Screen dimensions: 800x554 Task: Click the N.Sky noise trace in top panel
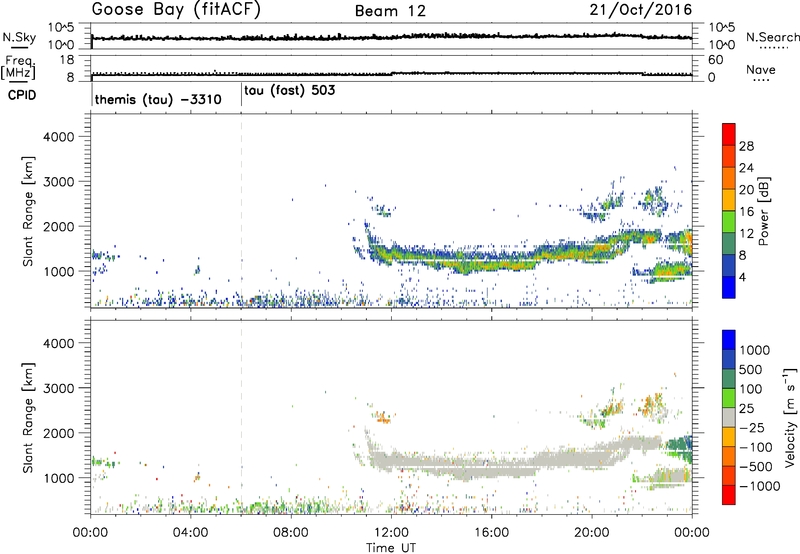click(391, 37)
